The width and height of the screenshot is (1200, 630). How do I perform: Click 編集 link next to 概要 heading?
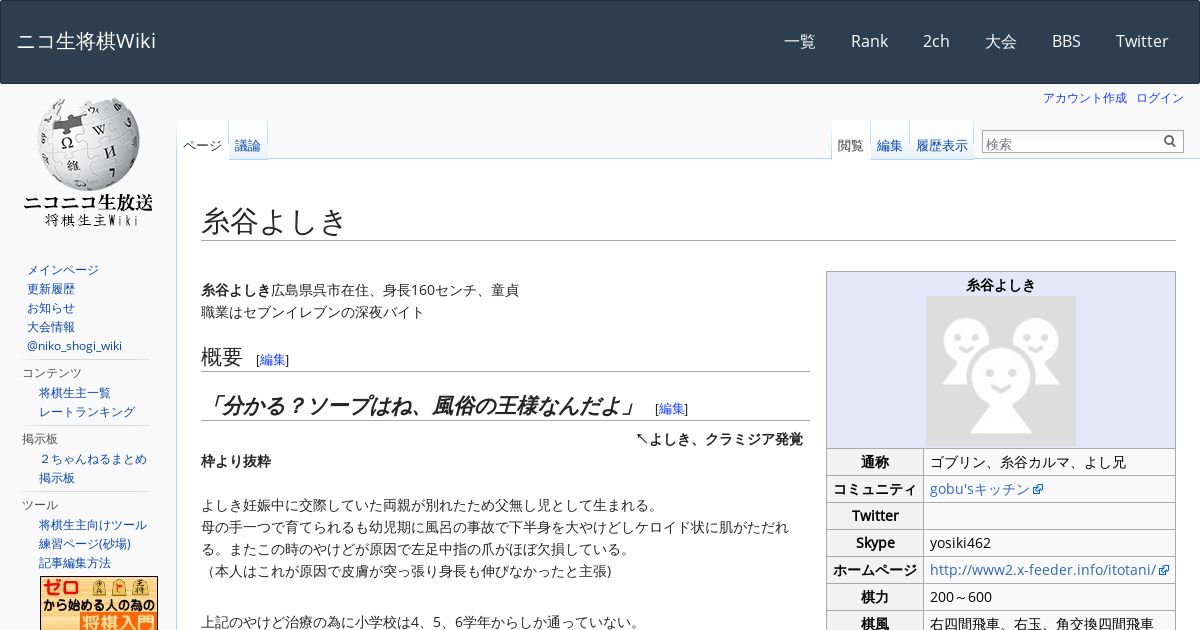[273, 360]
